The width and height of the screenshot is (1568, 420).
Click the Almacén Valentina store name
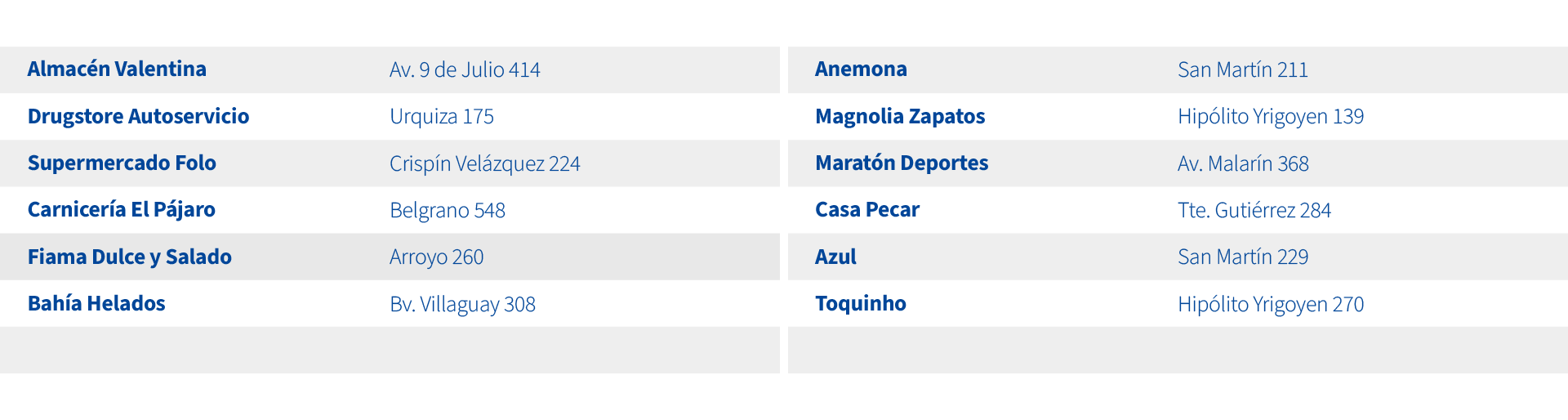pos(117,69)
